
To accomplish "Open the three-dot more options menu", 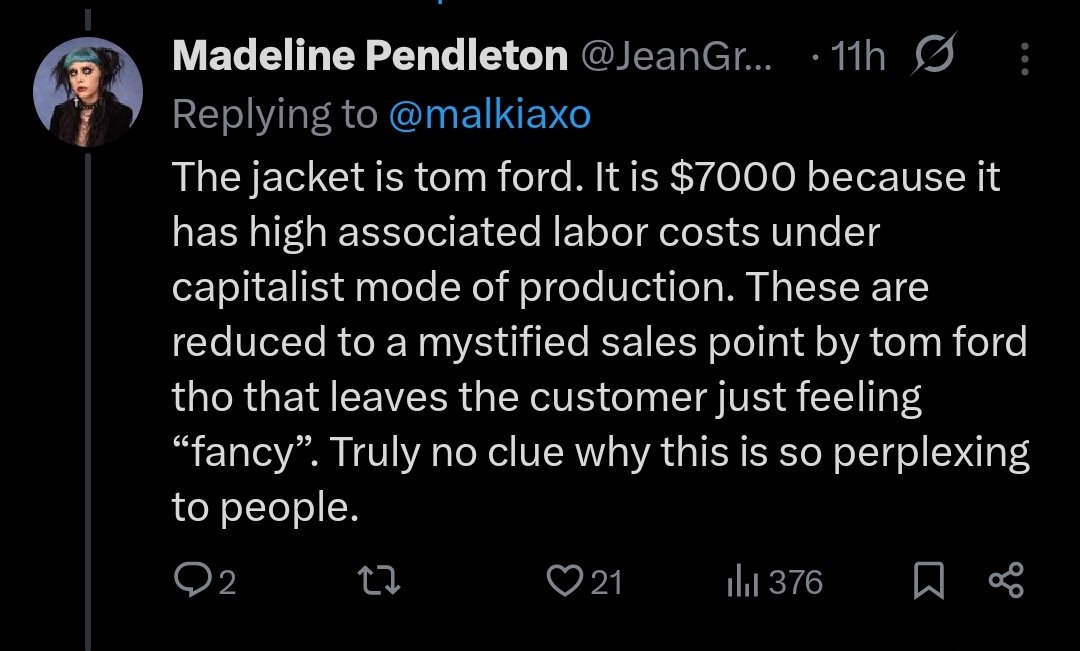I will [1024, 62].
